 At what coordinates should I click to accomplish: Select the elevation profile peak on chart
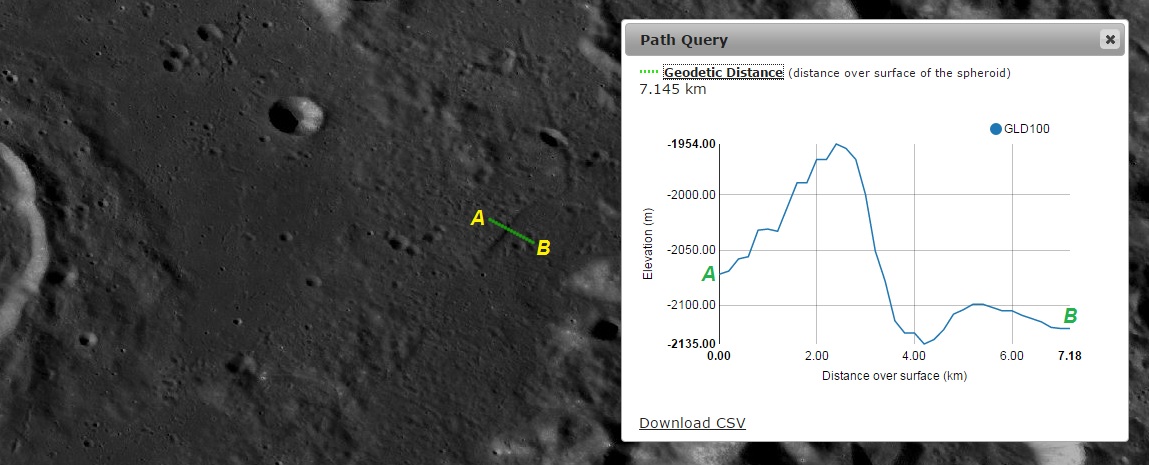click(836, 144)
